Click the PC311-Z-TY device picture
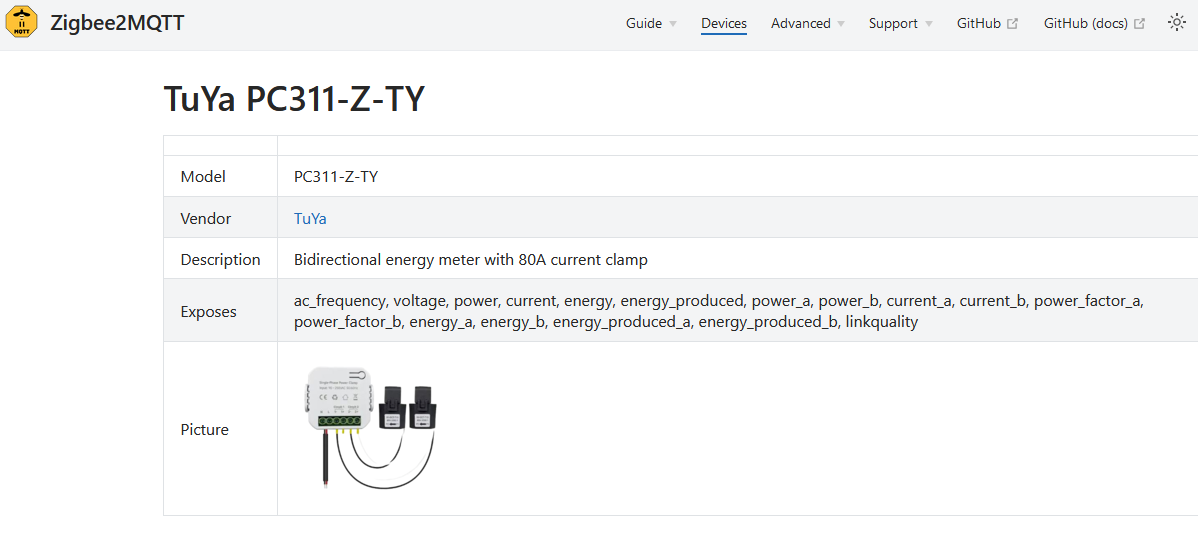This screenshot has height=558, width=1198. pos(371,427)
